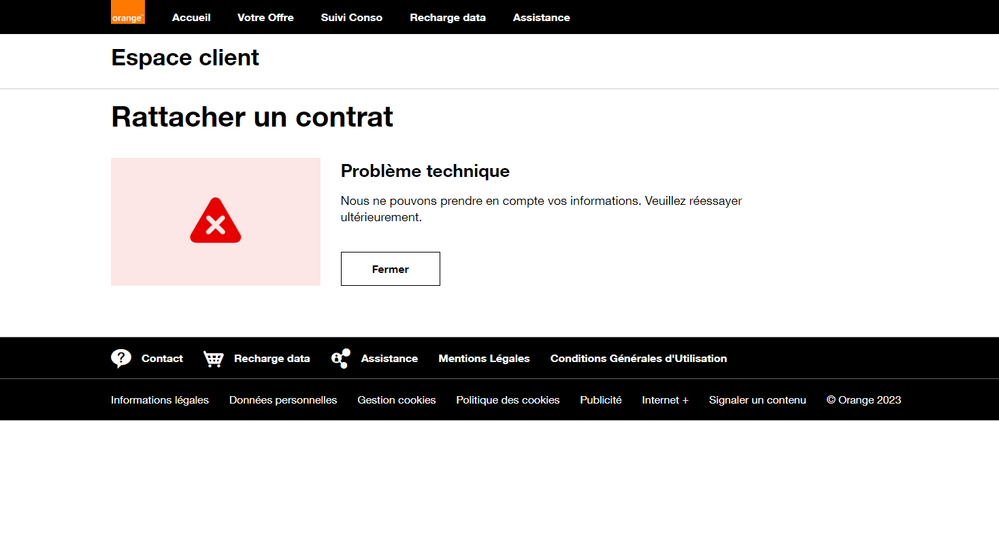
Task: Click the error message starting Nous ne pouvons
Action: pyautogui.click(x=542, y=209)
